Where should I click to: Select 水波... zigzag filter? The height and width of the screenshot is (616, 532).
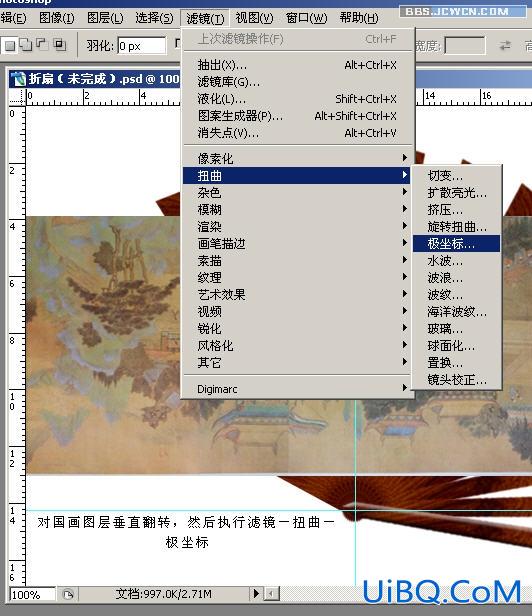[457, 260]
